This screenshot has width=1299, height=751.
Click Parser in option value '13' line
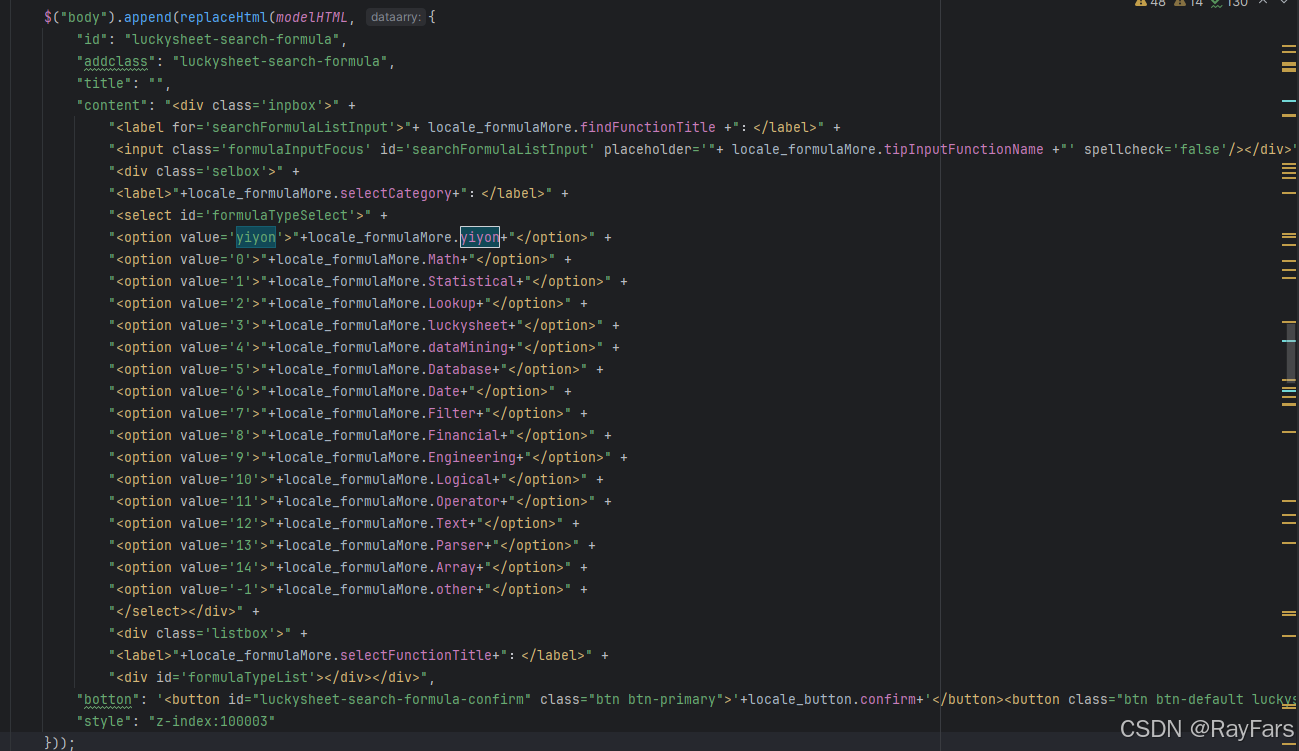[460, 545]
